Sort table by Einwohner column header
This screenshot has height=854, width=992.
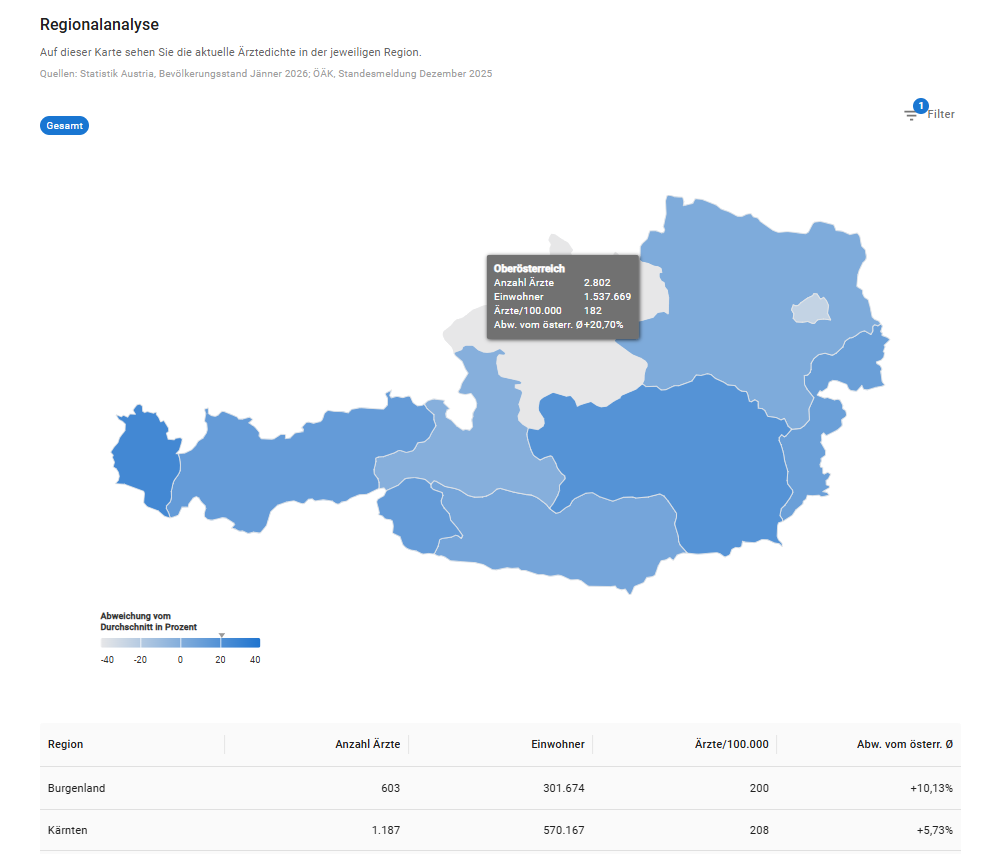click(x=558, y=745)
